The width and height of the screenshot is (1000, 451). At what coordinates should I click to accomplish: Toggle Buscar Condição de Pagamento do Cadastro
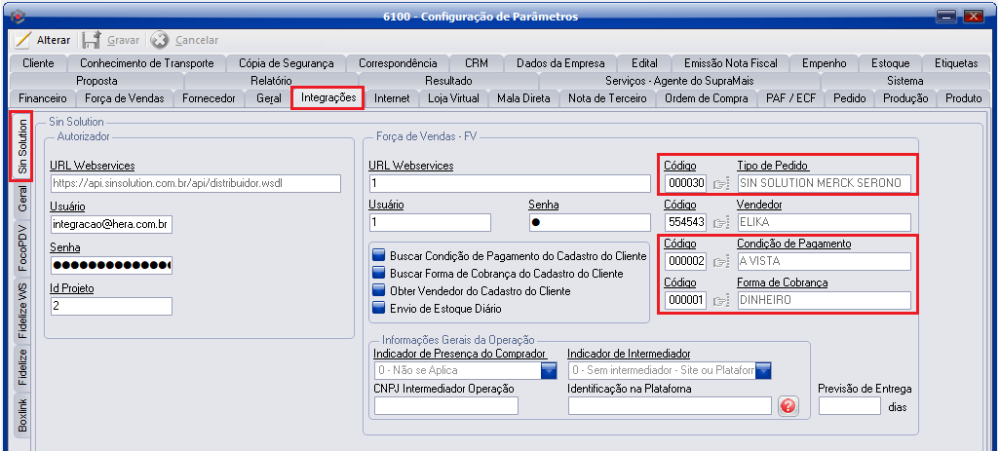click(380, 255)
